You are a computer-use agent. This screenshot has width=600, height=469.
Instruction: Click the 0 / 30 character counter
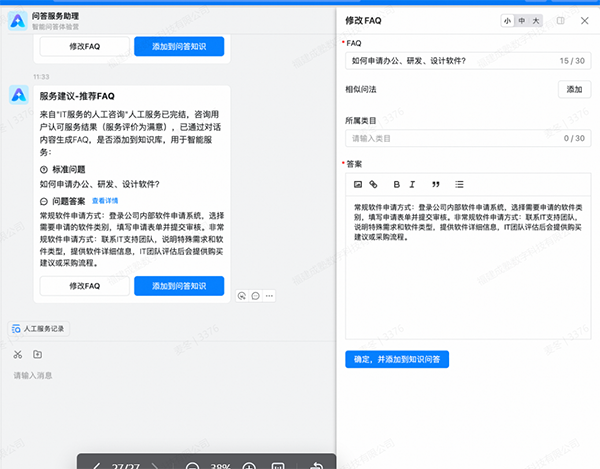click(x=574, y=138)
